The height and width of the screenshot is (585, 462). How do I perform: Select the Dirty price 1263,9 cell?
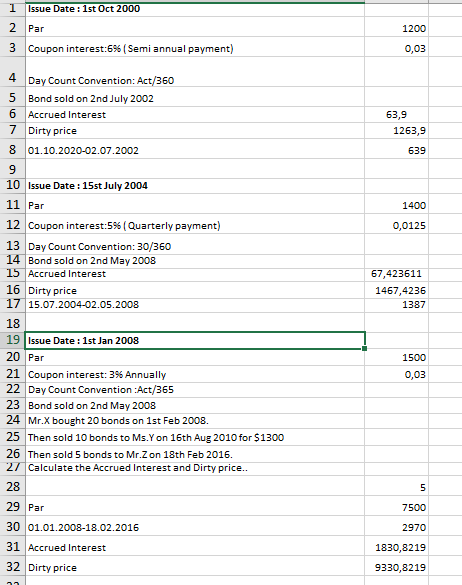(396, 130)
